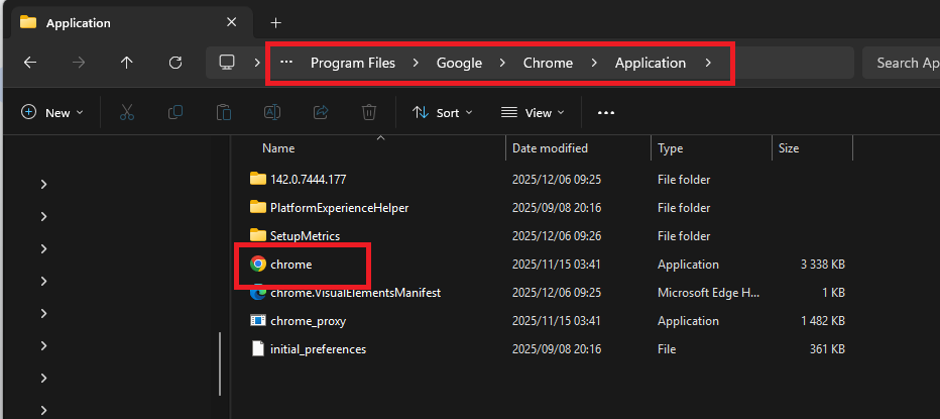
Task: Click the This PC monitor icon
Action: coord(227,62)
